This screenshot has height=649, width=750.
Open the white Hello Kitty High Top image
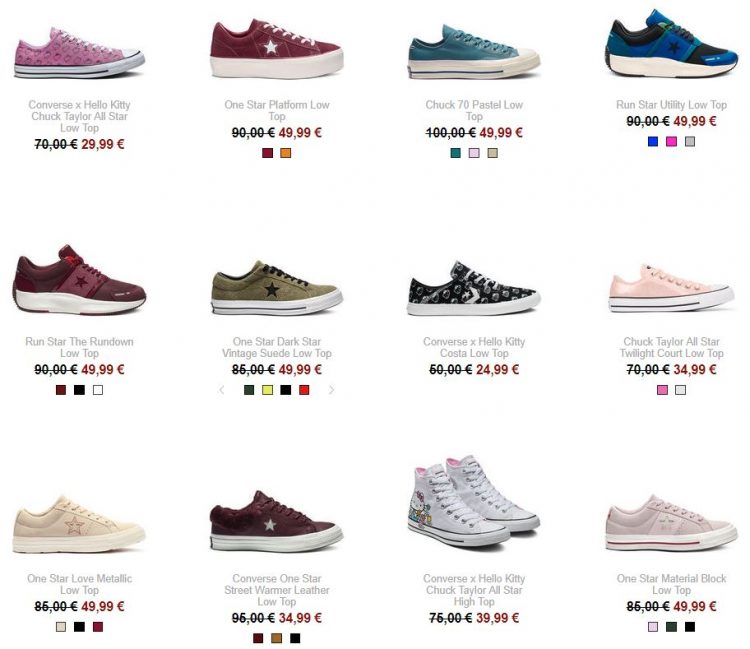474,500
